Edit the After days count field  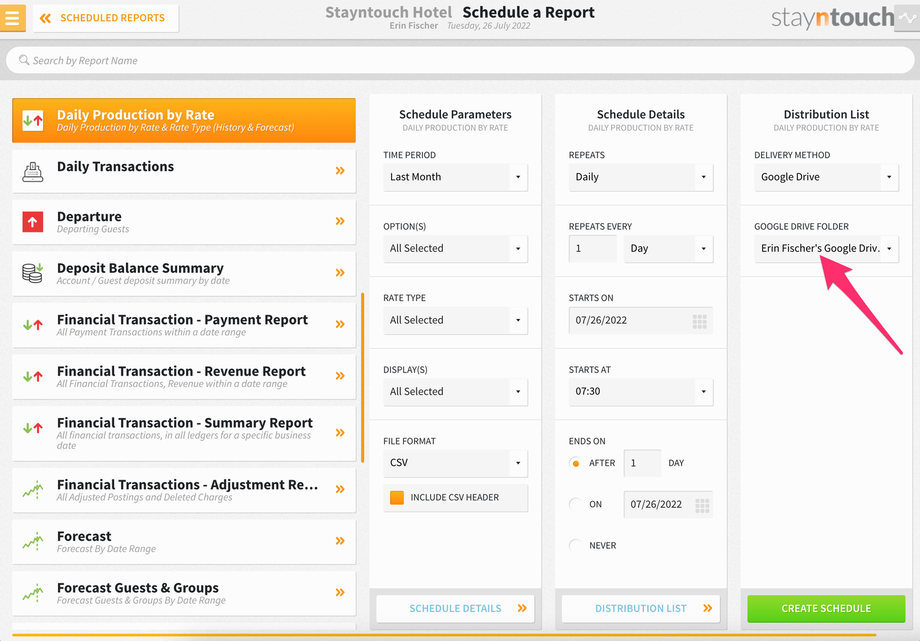pyautogui.click(x=642, y=463)
